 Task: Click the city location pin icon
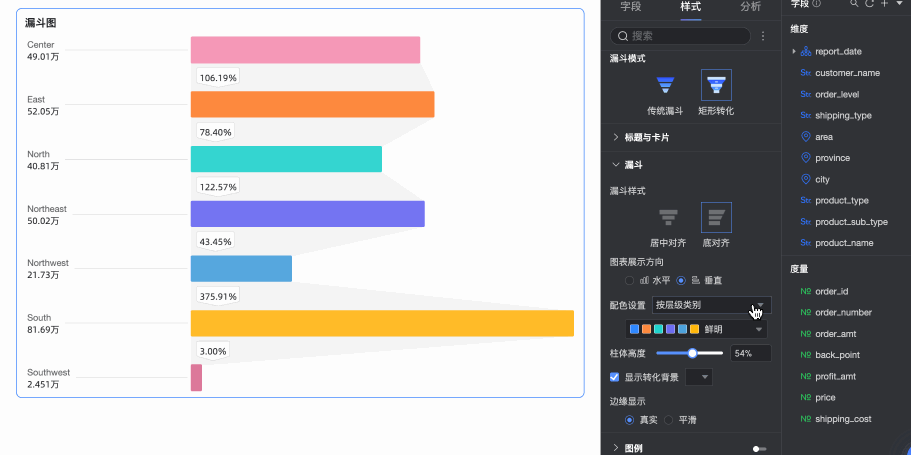pos(806,179)
